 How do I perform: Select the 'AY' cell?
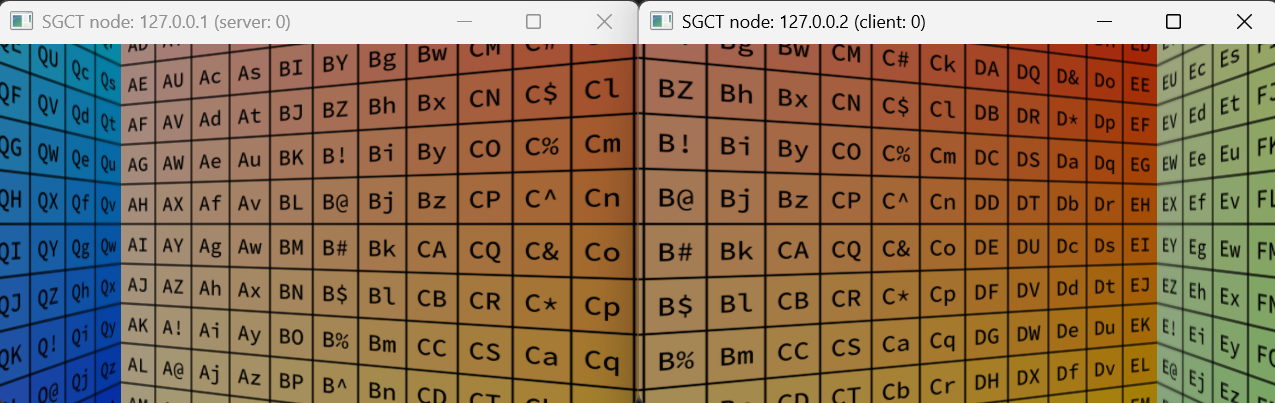173,244
